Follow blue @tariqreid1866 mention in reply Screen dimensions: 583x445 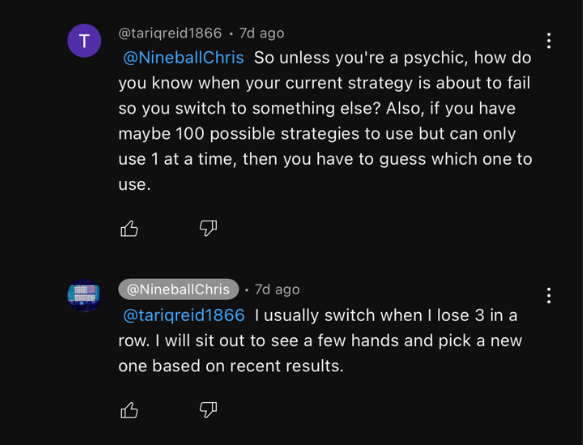tap(184, 315)
